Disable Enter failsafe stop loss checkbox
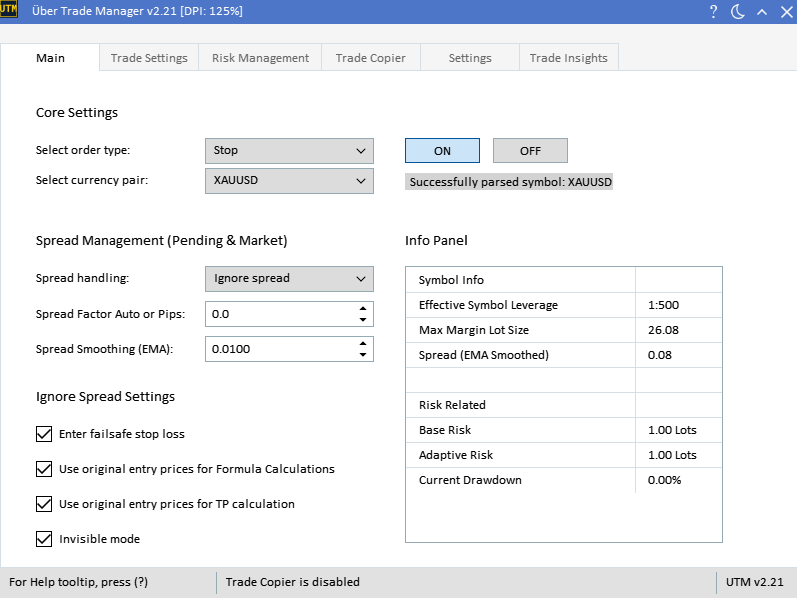Viewport: 797px width, 598px height. point(44,434)
